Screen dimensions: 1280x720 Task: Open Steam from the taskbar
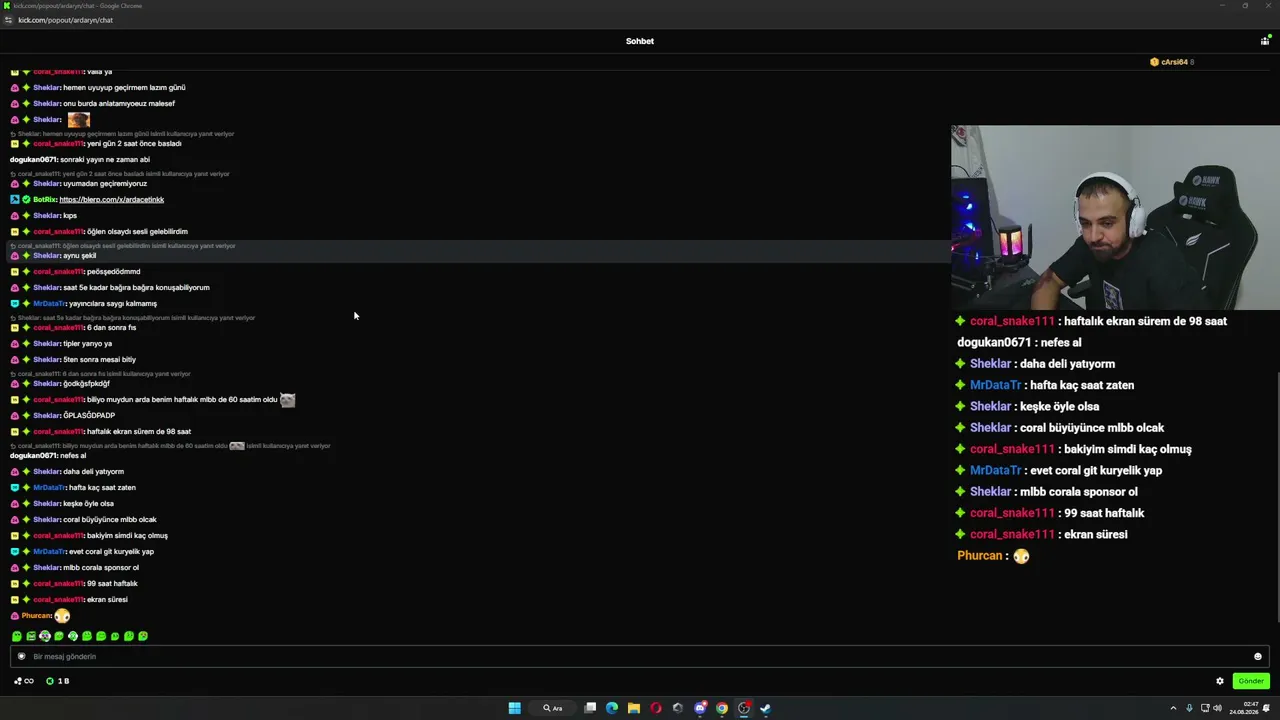(x=766, y=708)
